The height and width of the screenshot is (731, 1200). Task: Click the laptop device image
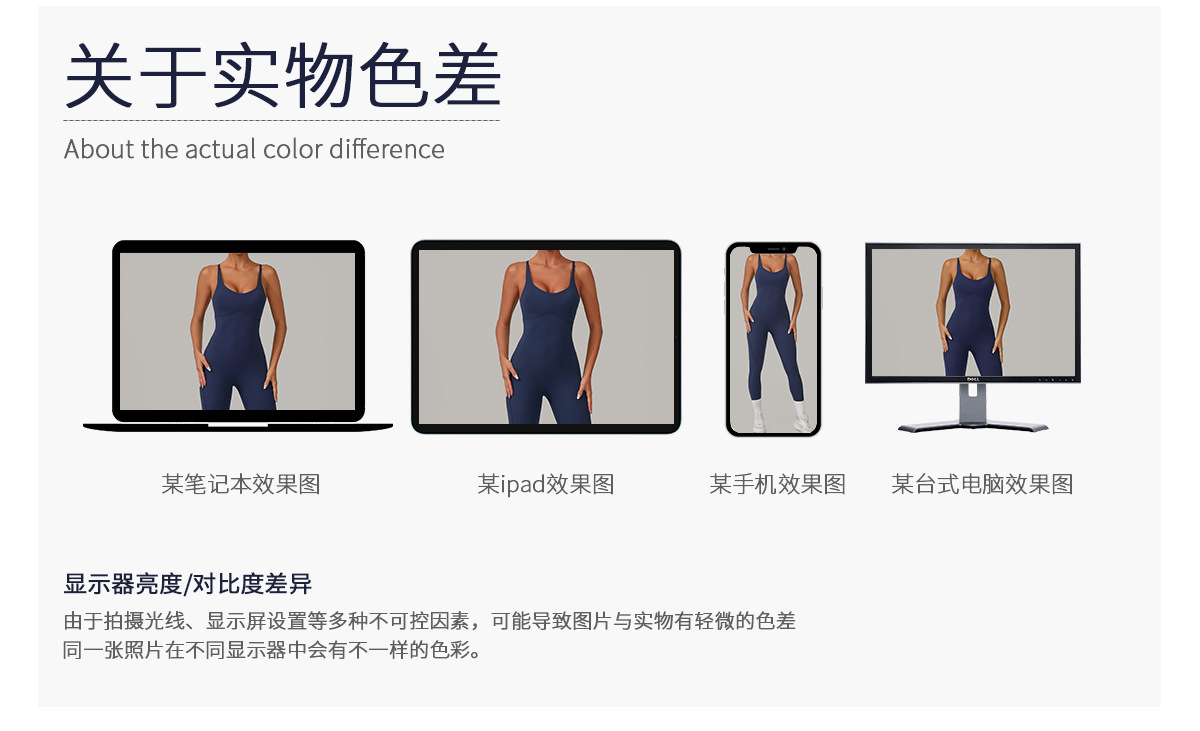238,336
